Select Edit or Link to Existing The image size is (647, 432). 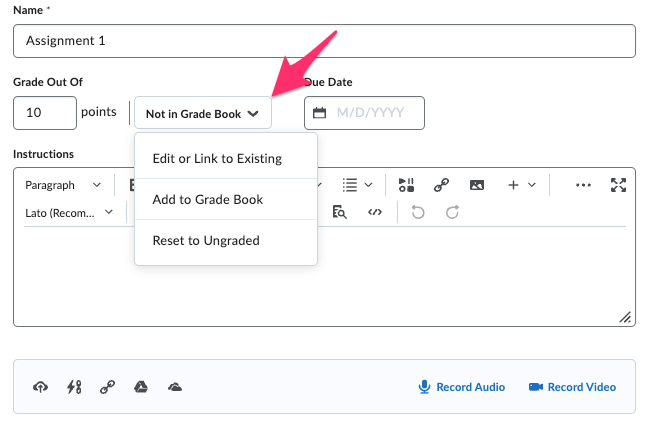pos(217,158)
